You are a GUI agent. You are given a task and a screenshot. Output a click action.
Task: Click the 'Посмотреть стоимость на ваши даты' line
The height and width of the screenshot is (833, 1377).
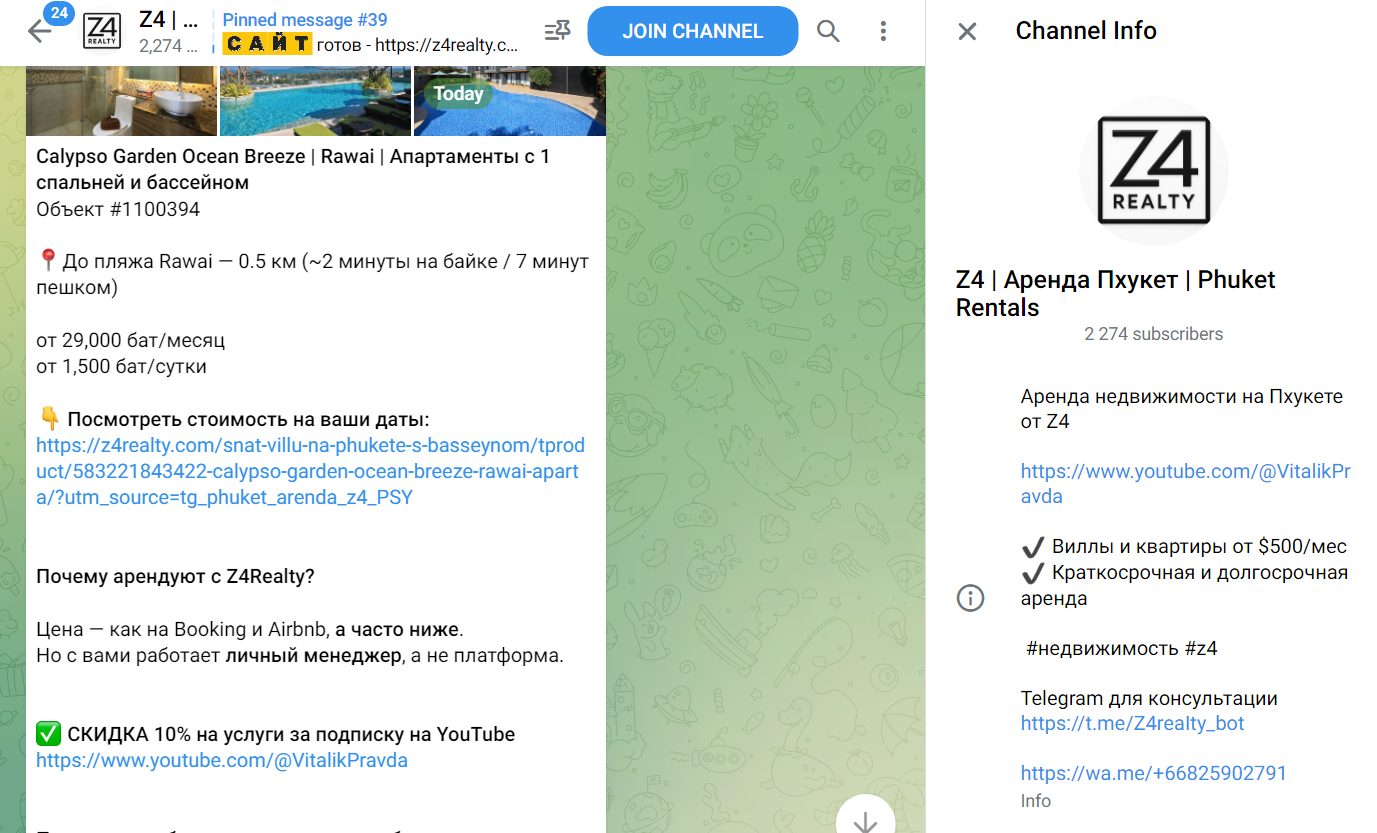(x=233, y=419)
